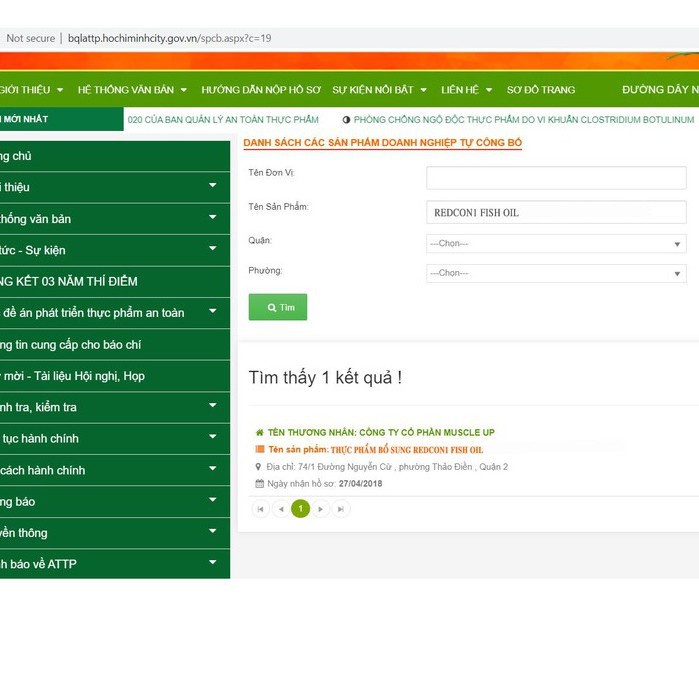
Task: Select page 1 in pagination
Action: coord(301,509)
